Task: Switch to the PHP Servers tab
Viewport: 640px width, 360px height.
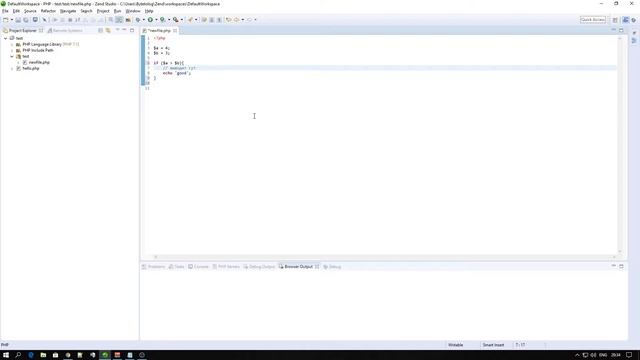Action: (x=226, y=267)
